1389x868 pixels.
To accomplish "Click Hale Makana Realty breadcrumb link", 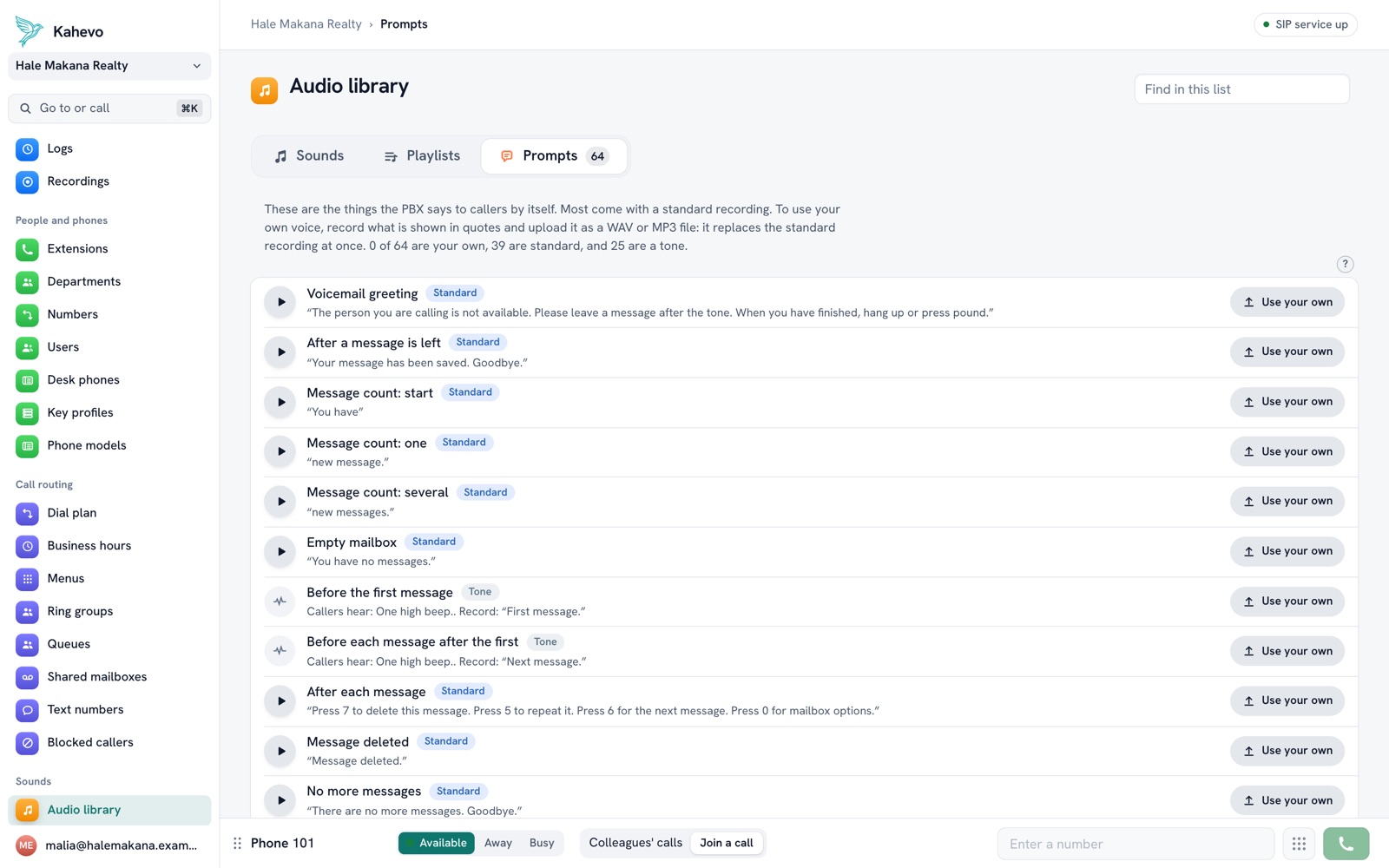I will 306,24.
